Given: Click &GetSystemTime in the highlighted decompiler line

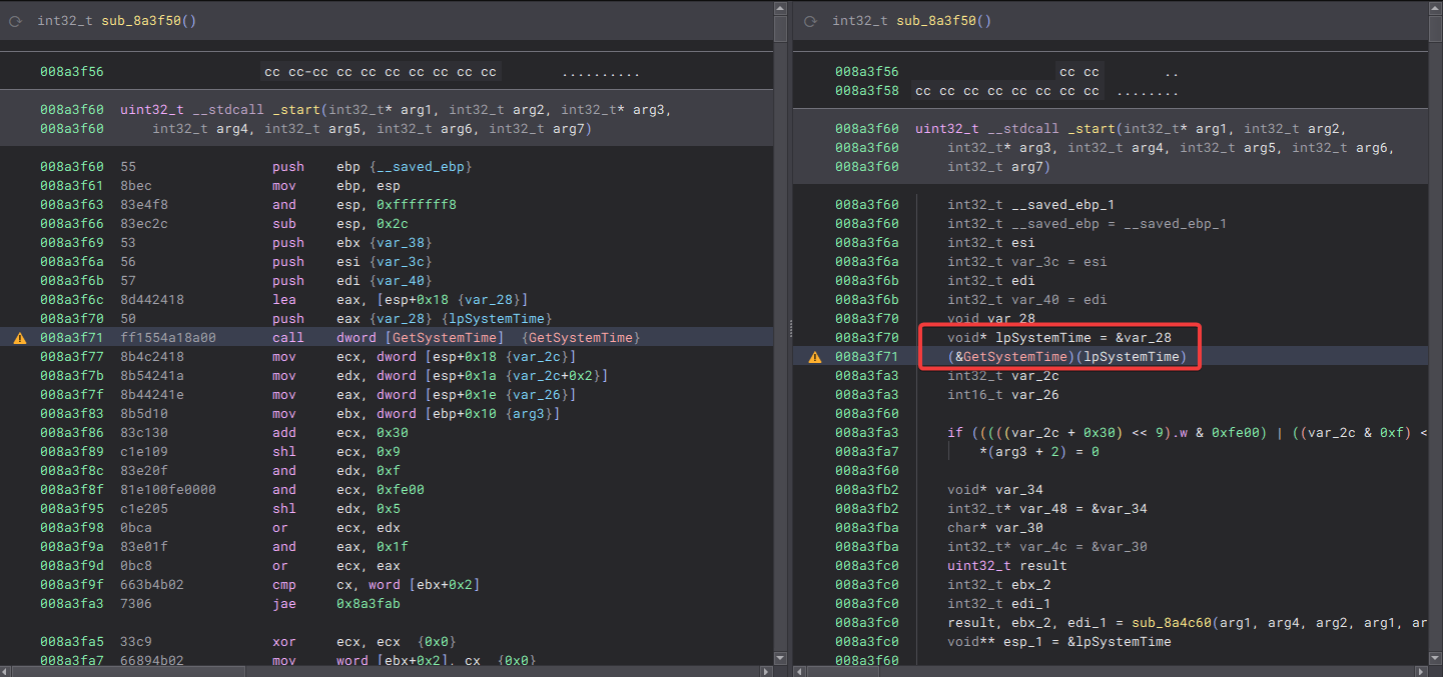Looking at the screenshot, I should pyautogui.click(x=1010, y=357).
